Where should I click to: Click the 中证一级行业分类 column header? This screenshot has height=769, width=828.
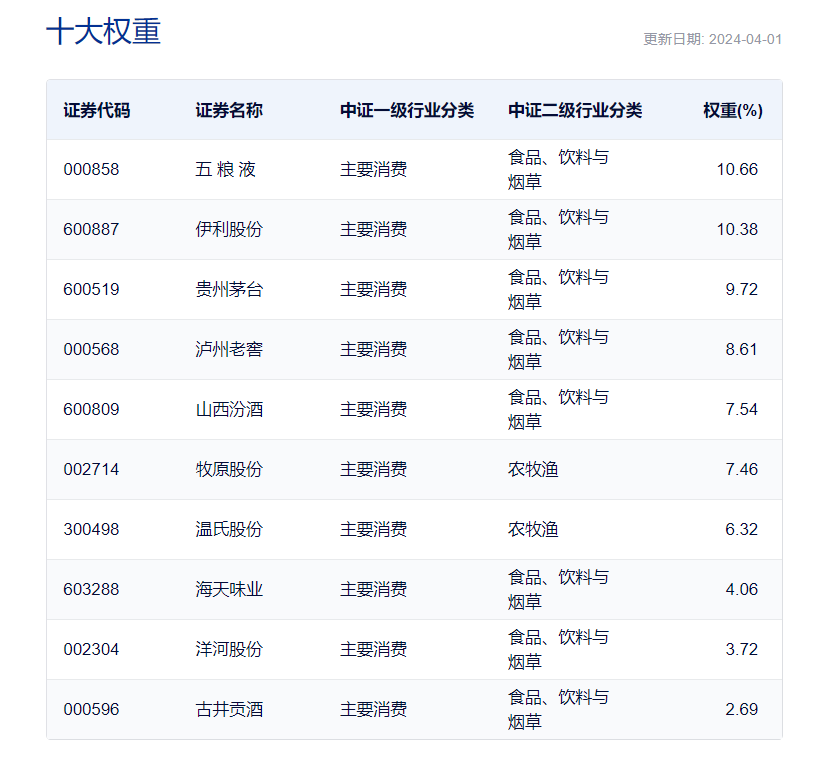(407, 110)
